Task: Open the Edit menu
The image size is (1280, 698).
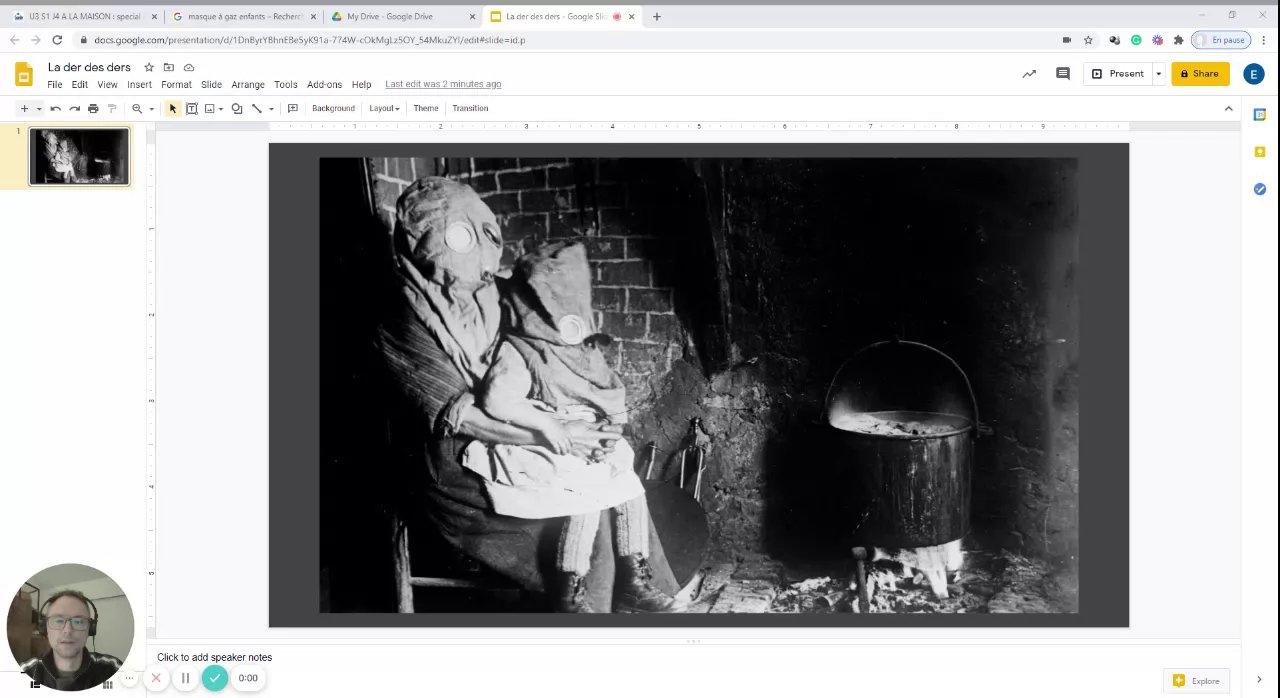Action: (80, 85)
